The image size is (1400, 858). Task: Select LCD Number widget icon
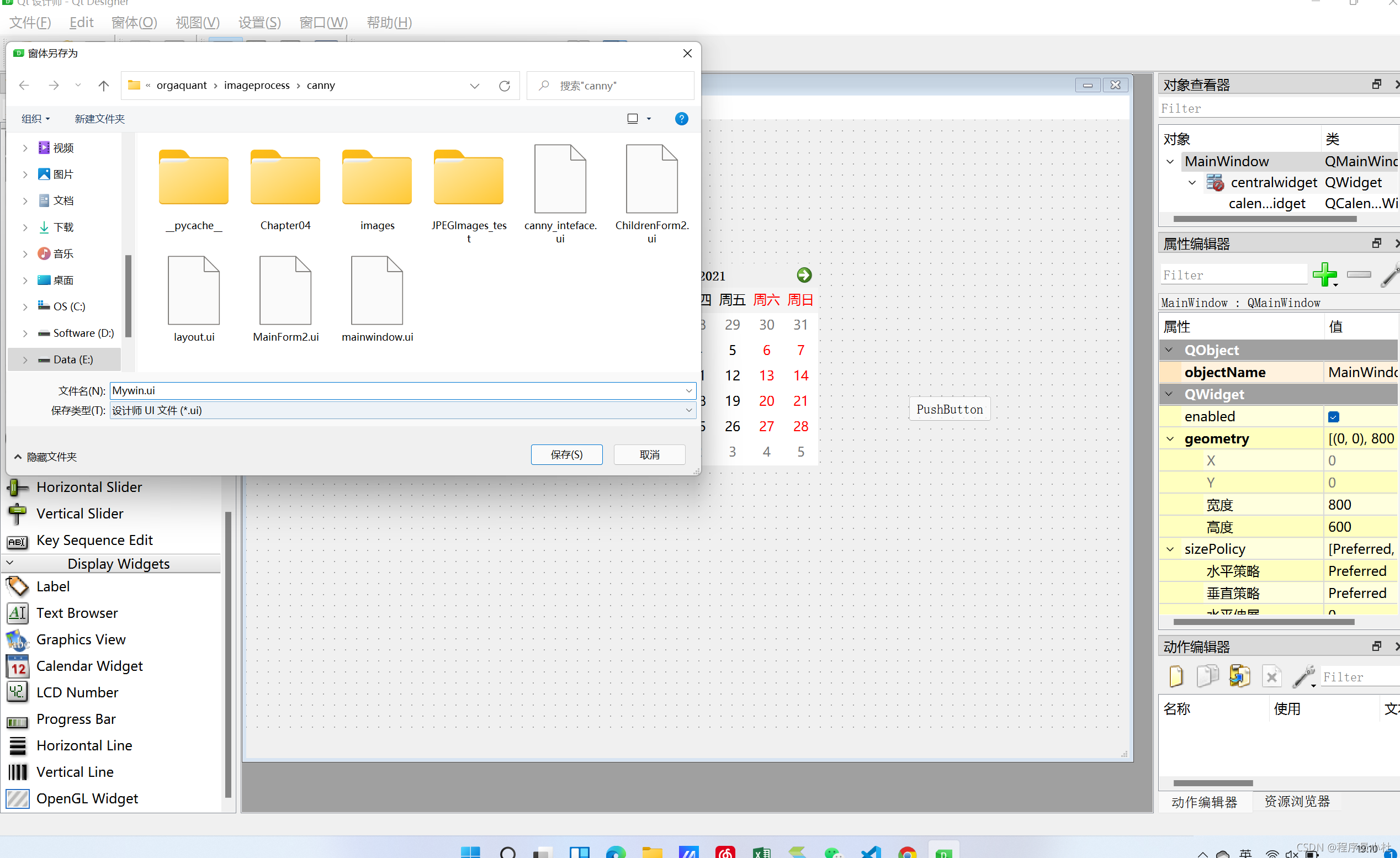click(17, 692)
